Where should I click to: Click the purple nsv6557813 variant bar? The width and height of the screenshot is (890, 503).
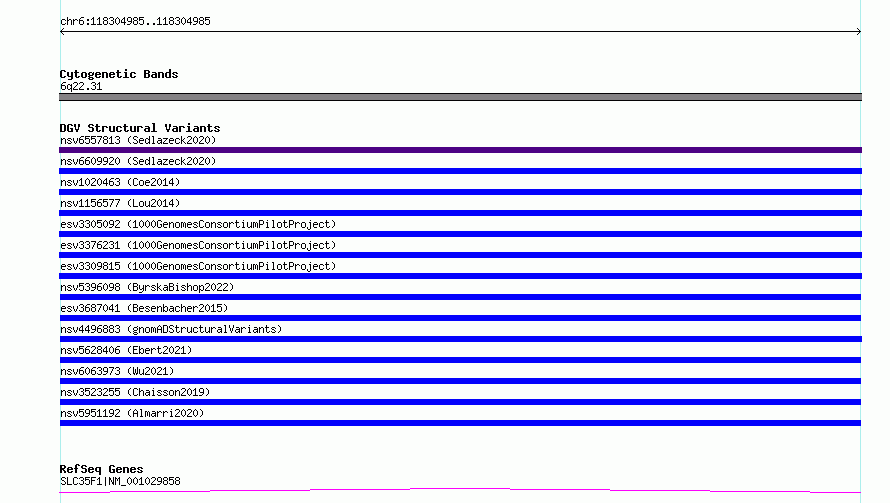click(x=460, y=150)
